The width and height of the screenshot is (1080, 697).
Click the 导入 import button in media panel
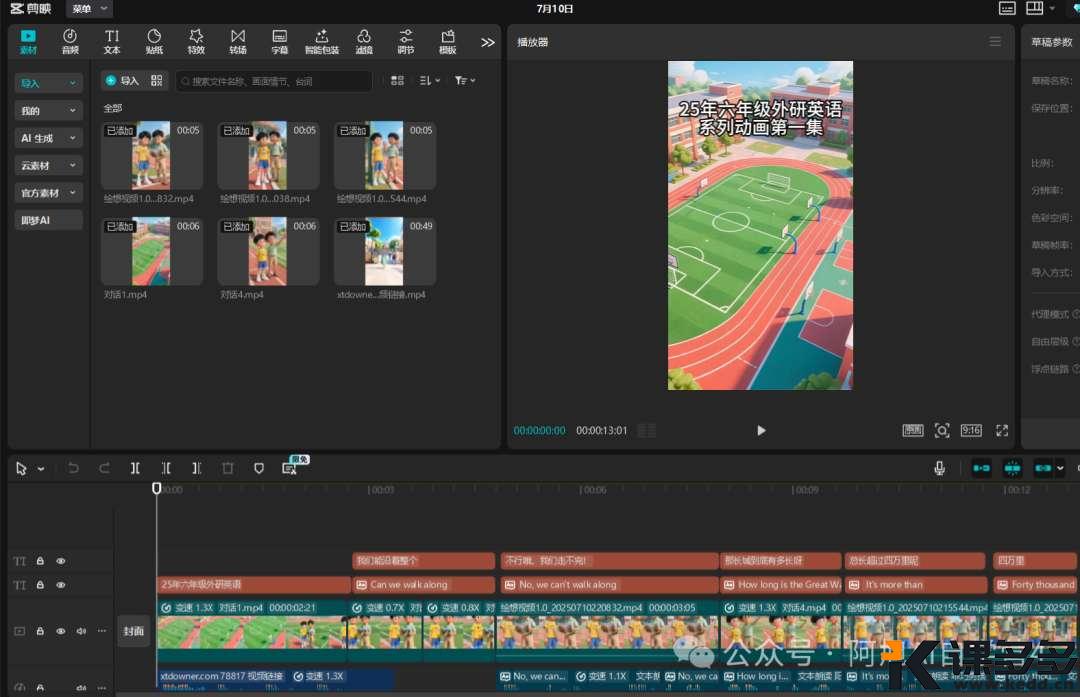(123, 80)
